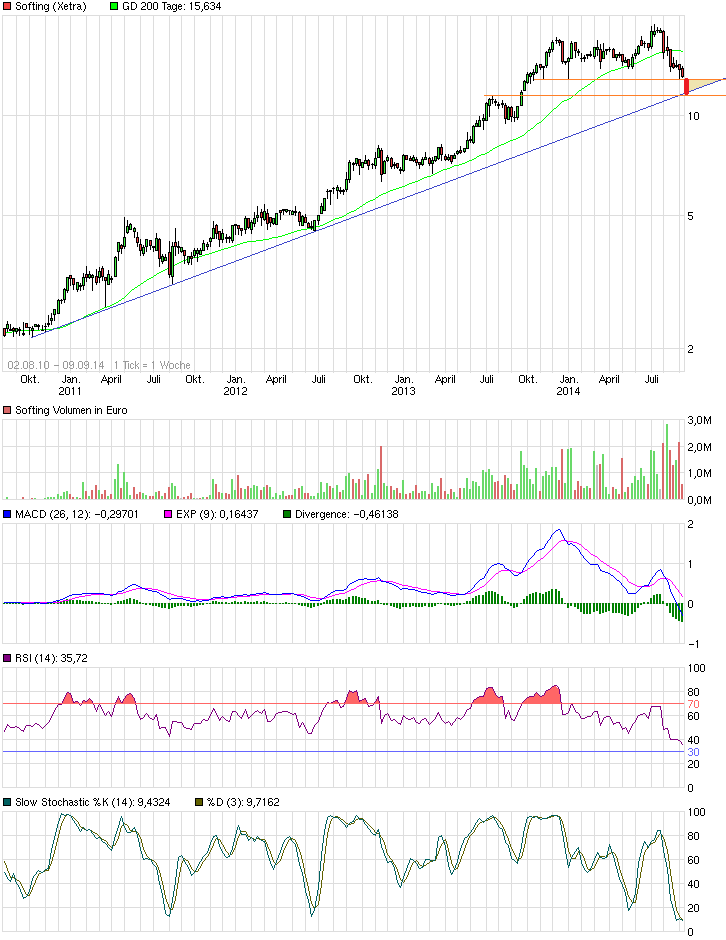Click the purple RSI (14) legend swatch
The height and width of the screenshot is (940, 726).
7,658
